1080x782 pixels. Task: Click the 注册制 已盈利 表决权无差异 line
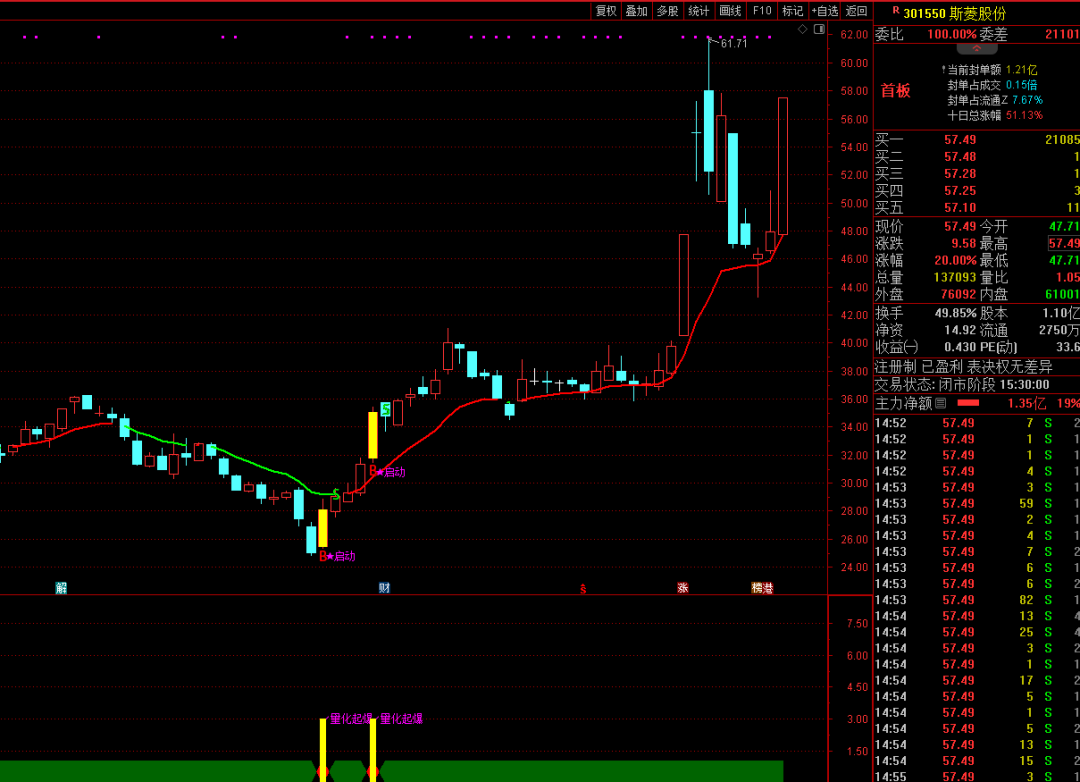tap(964, 367)
